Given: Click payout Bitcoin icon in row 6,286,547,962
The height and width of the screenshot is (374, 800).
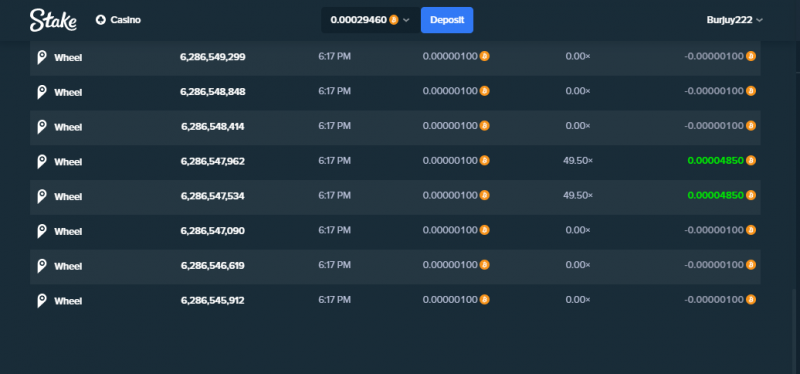Looking at the screenshot, I should pos(751,160).
